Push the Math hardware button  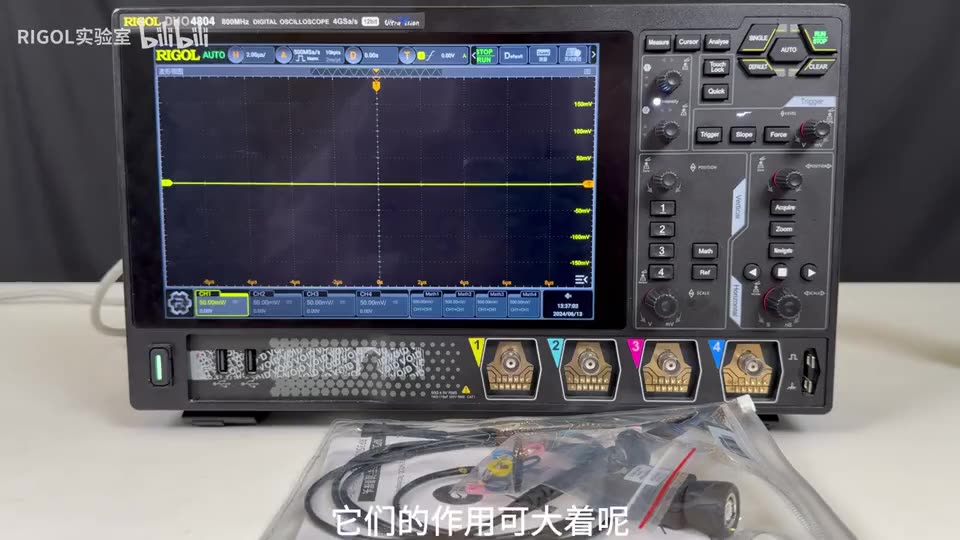pyautogui.click(x=705, y=251)
